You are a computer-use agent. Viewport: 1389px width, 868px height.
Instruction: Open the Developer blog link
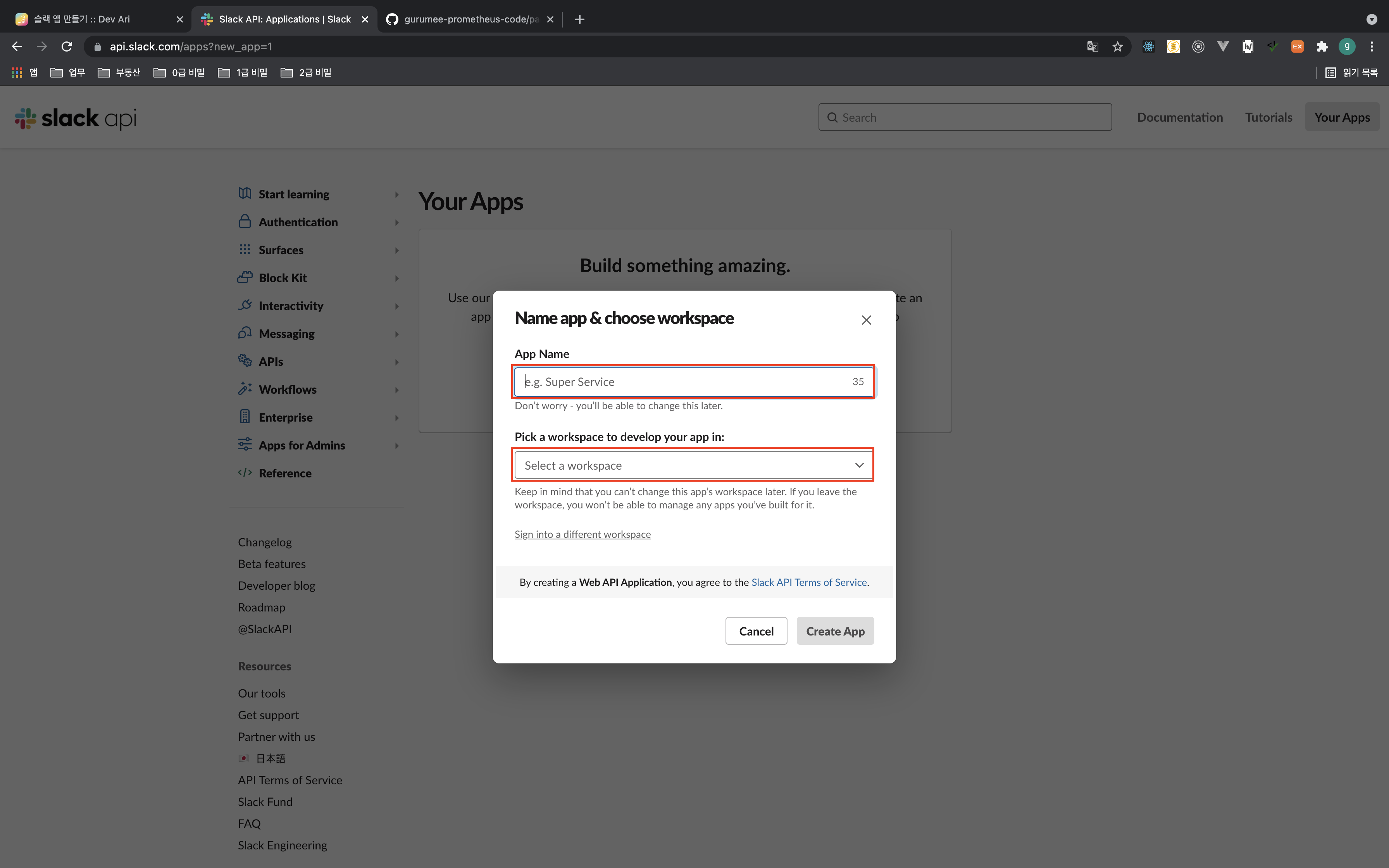277,586
